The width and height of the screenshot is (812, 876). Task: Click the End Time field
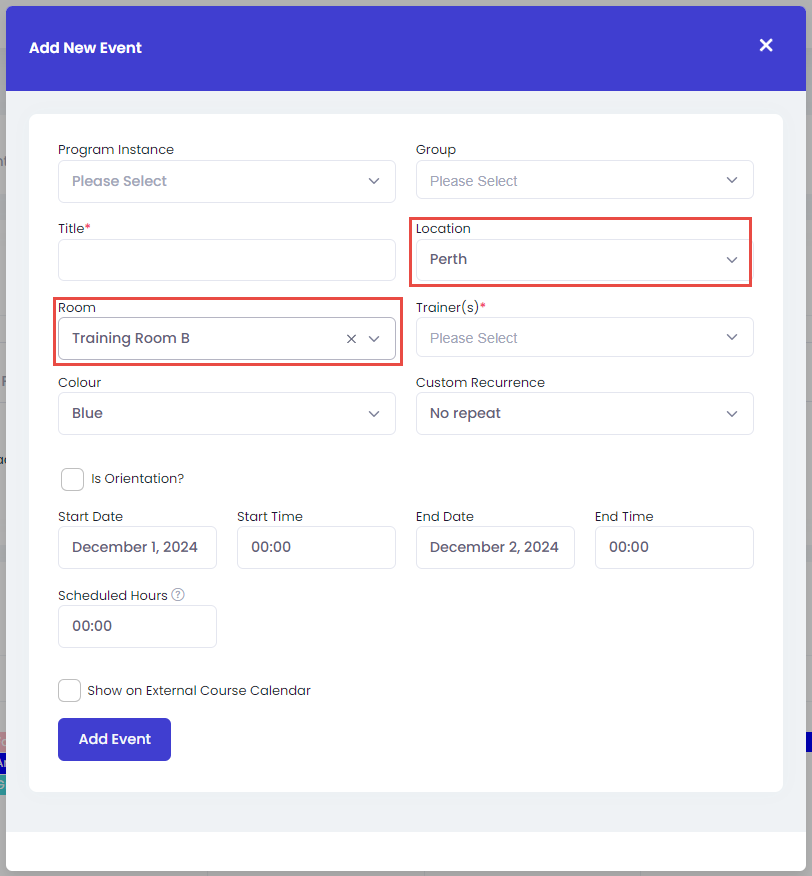[674, 548]
